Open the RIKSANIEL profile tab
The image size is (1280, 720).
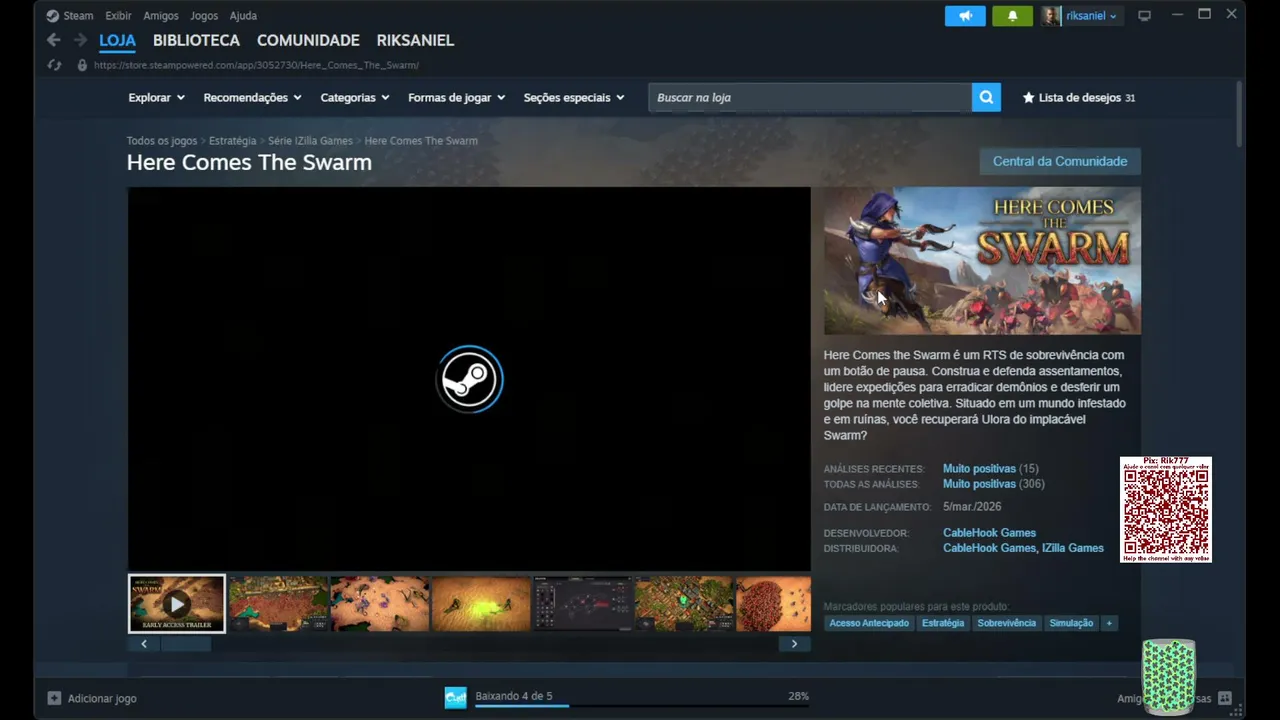pos(415,40)
